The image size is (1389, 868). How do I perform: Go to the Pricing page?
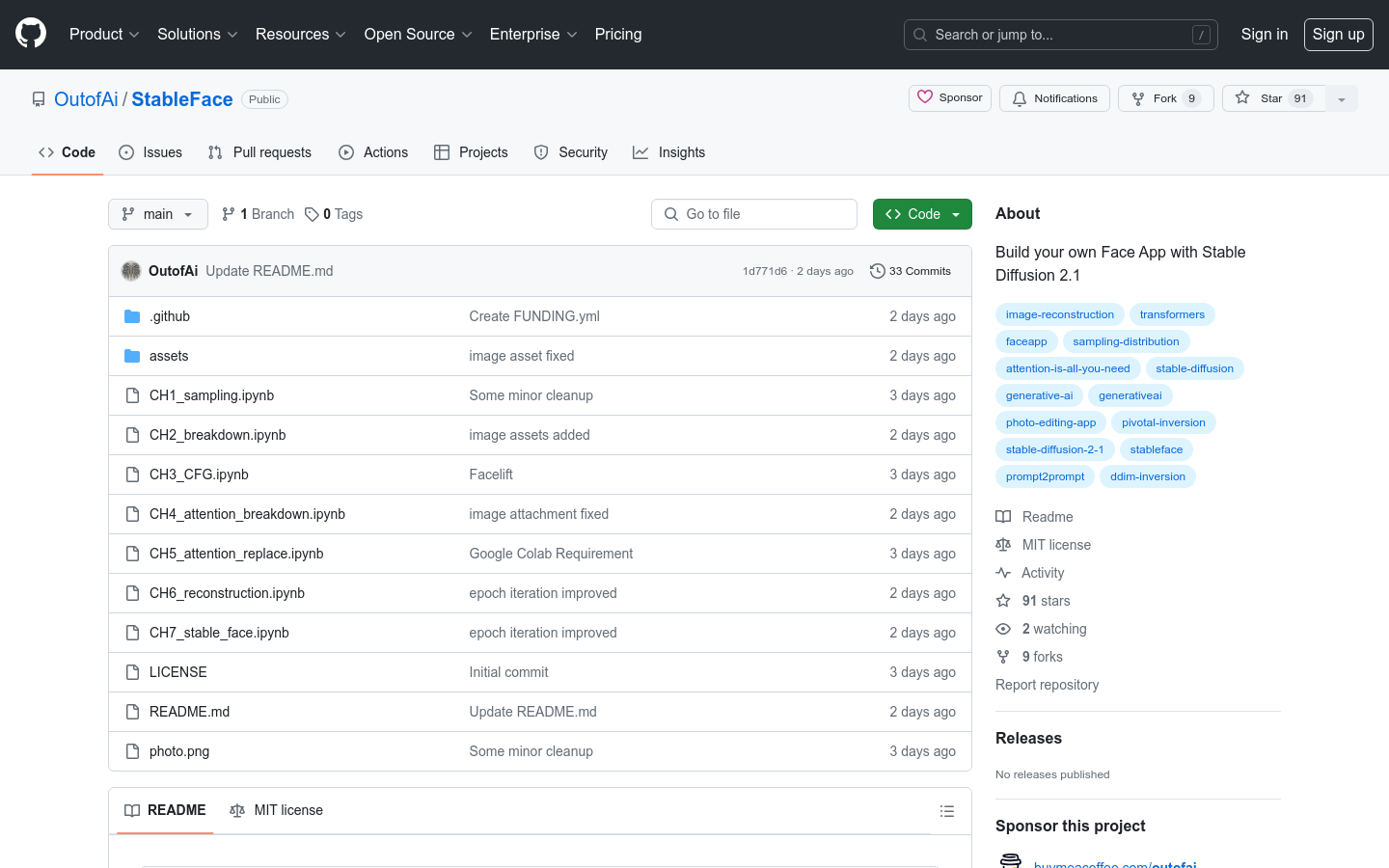point(618,34)
